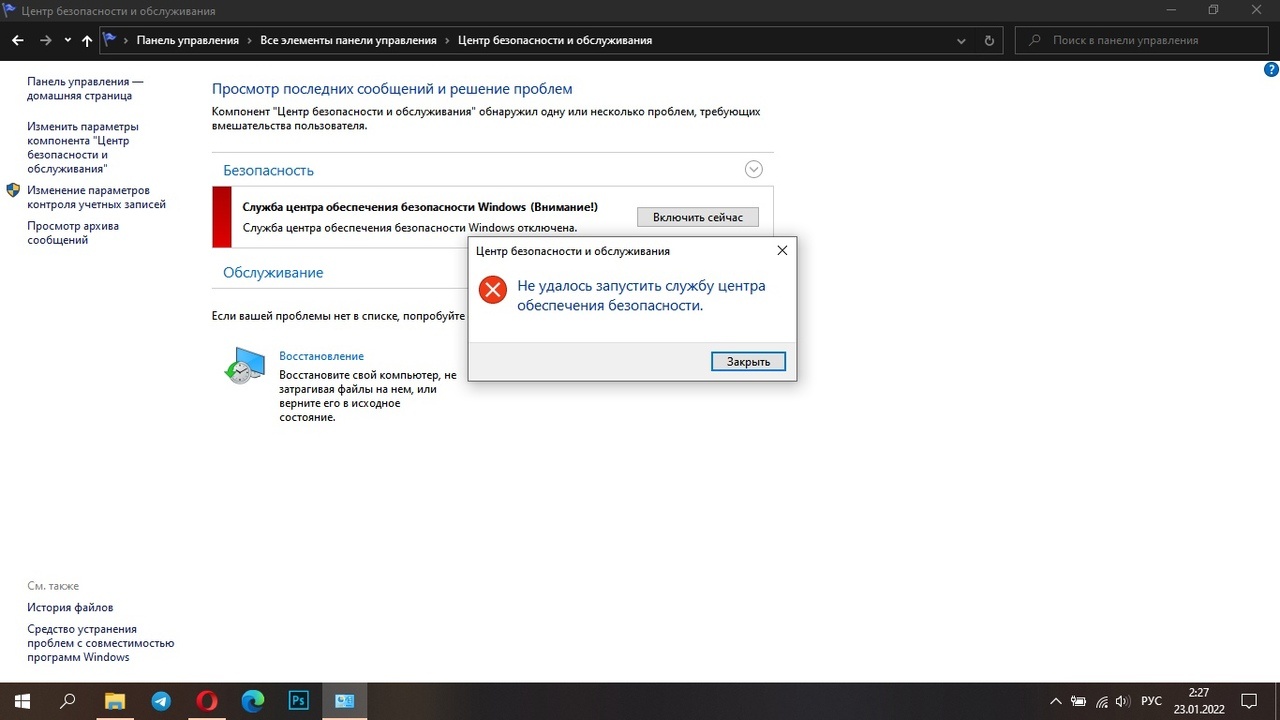The image size is (1280, 720).
Task: Click the 'Безопасность' section heading
Action: pos(268,171)
